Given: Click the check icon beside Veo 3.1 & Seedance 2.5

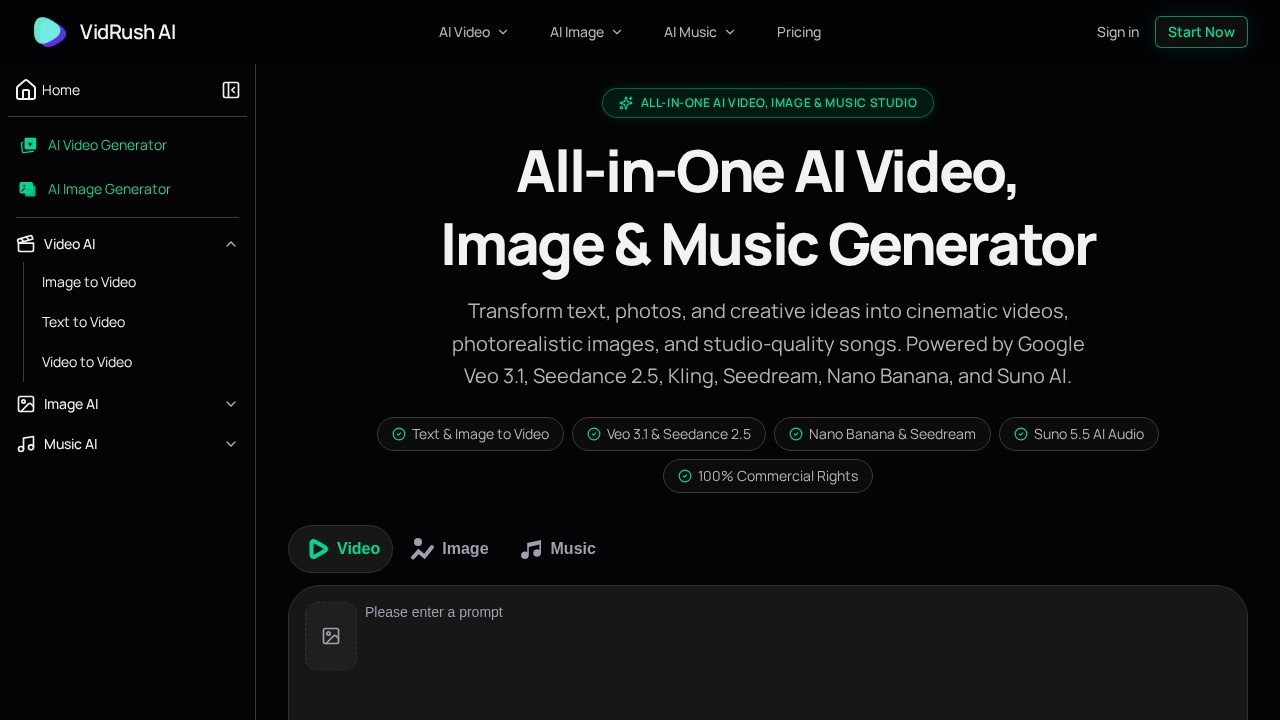Looking at the screenshot, I should (594, 434).
